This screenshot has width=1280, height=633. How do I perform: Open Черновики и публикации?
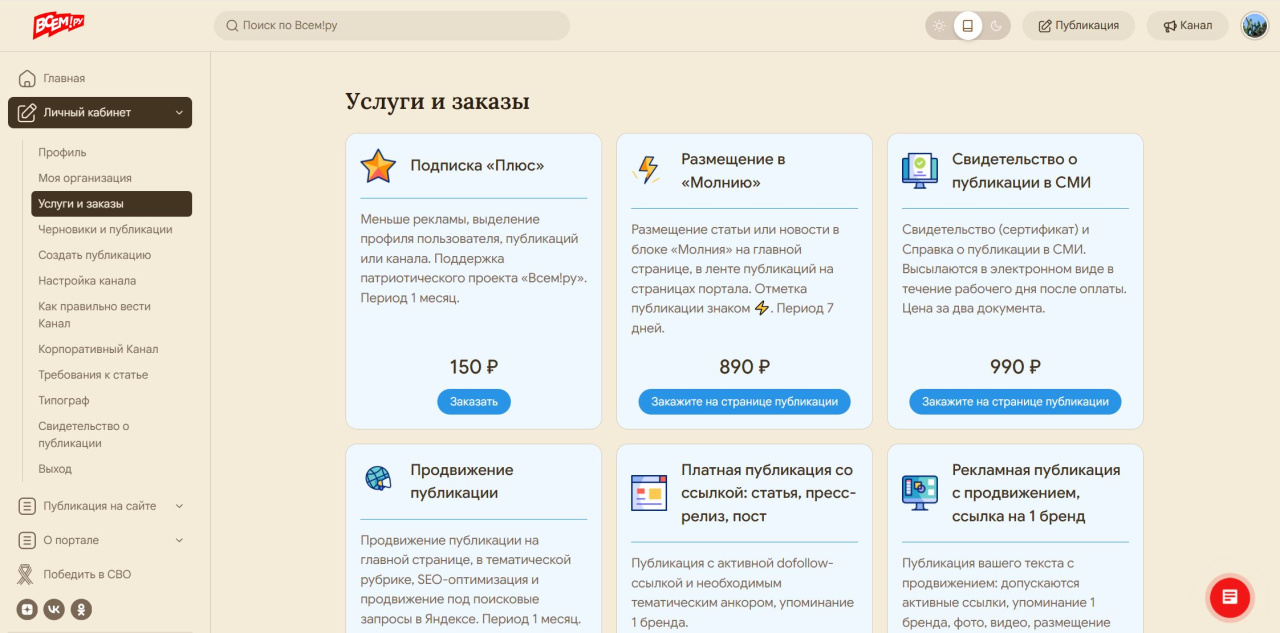[105, 229]
